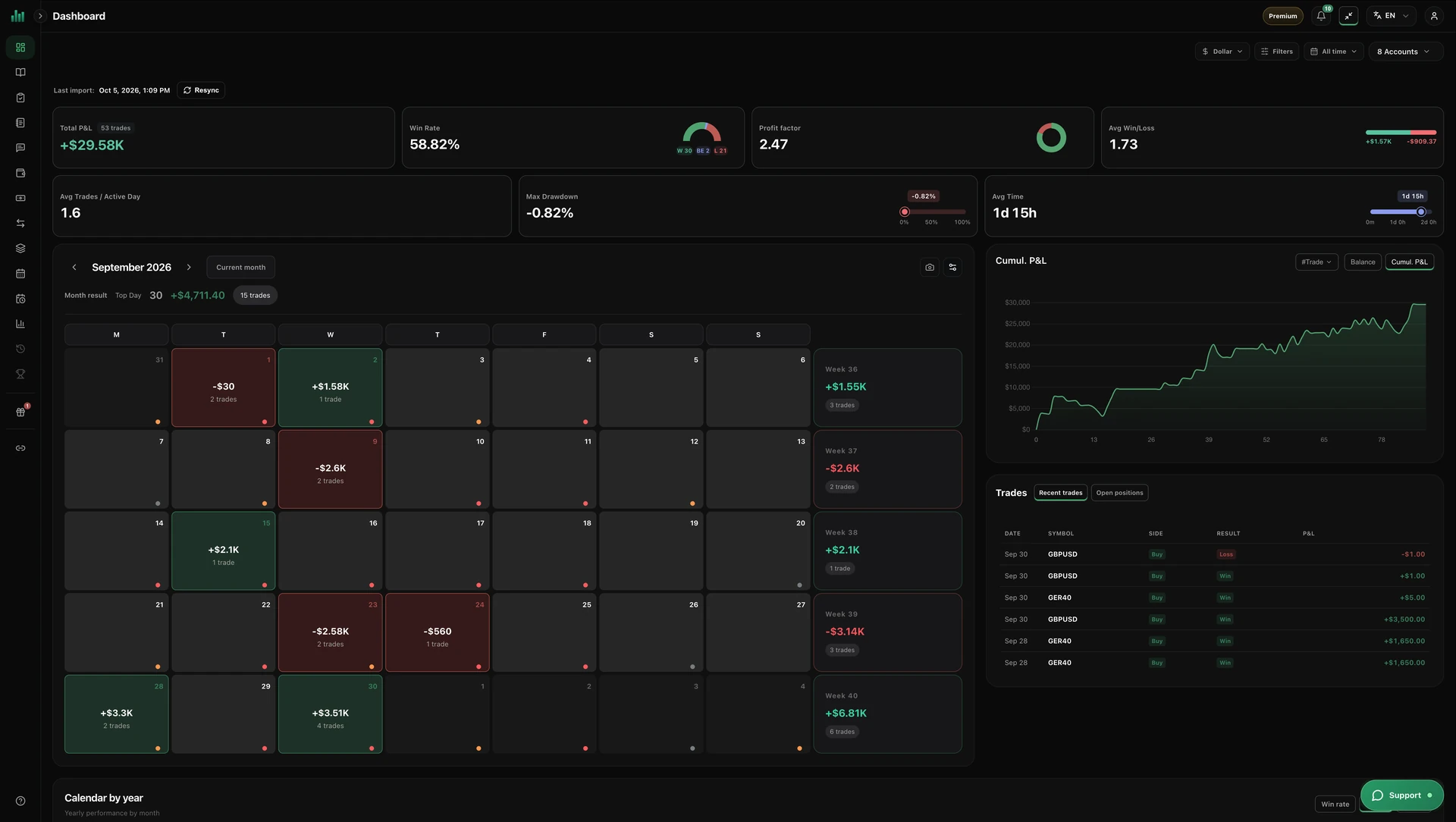Click the Resync button
The image size is (1456, 822).
tap(201, 90)
